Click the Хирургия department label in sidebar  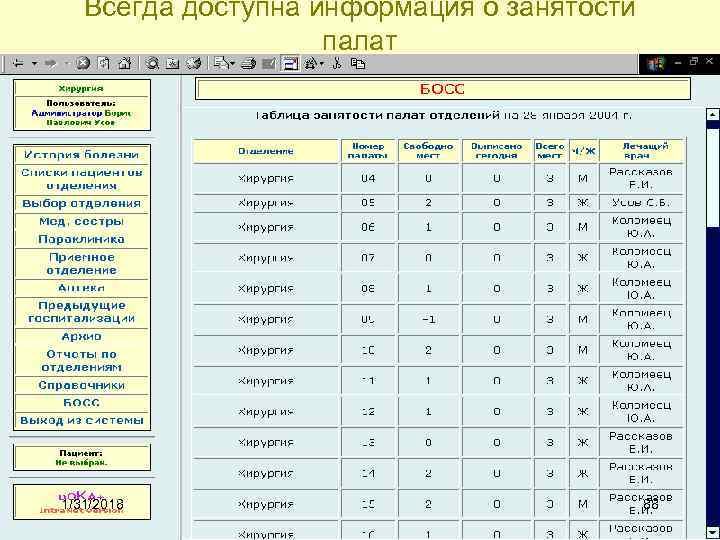click(x=81, y=88)
